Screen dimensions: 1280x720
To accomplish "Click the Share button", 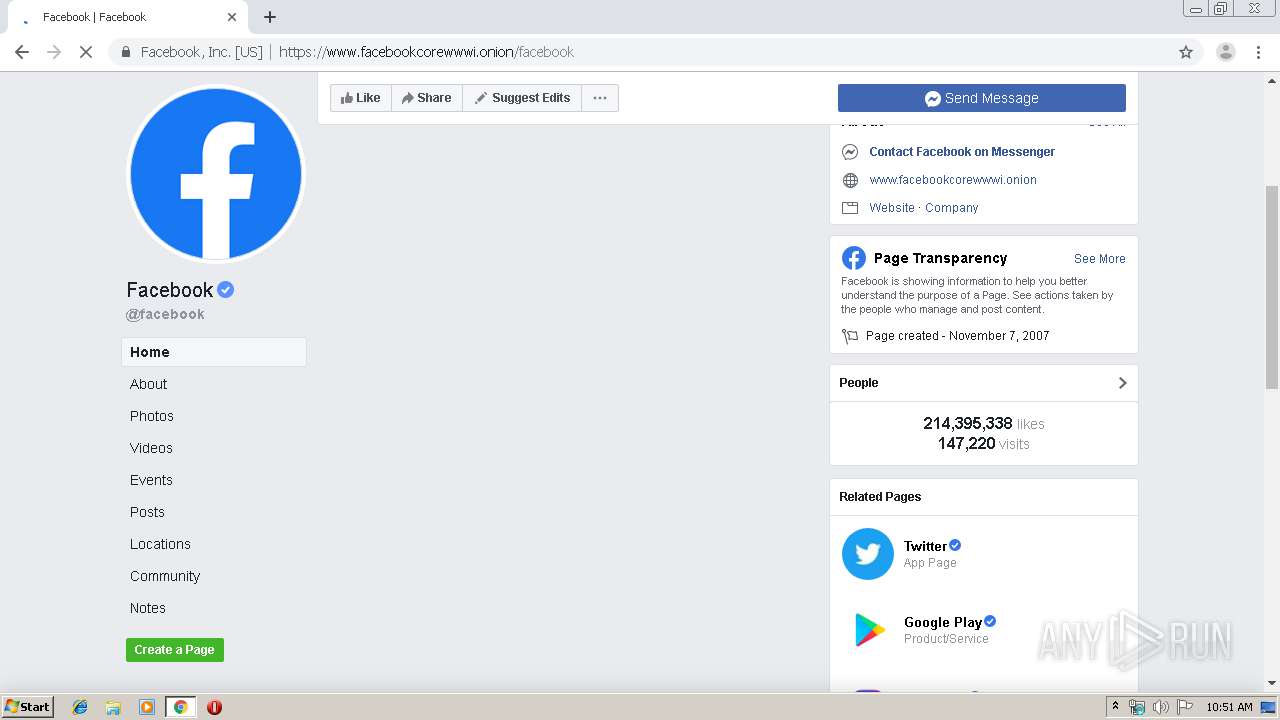I will click(427, 98).
